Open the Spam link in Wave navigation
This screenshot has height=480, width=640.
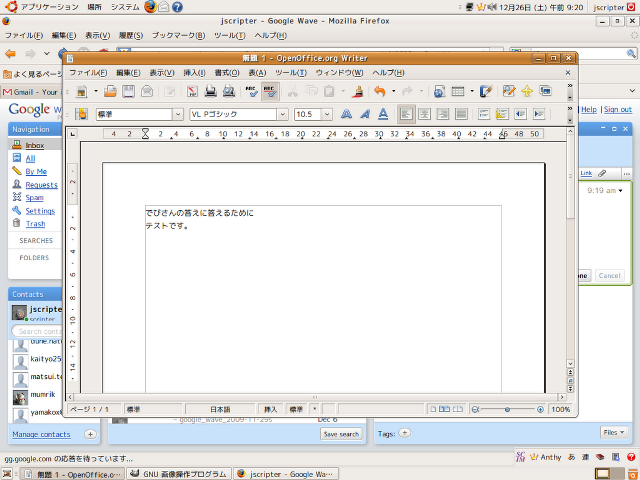pos(34,198)
